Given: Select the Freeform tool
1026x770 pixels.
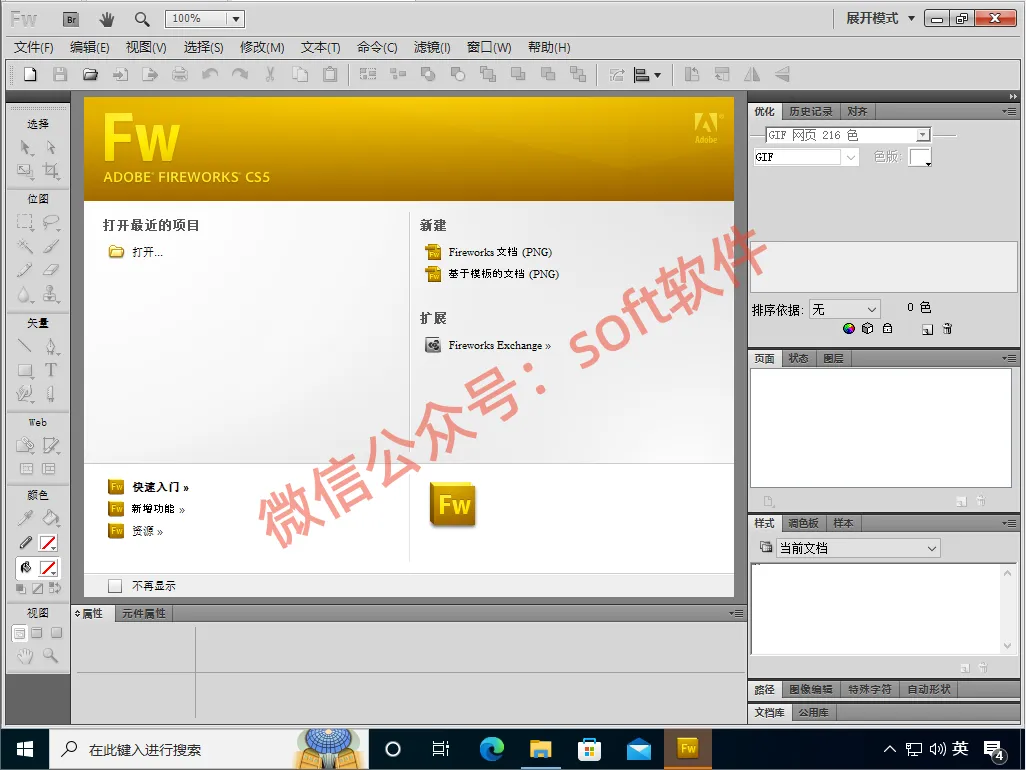Looking at the screenshot, I should tap(25, 394).
